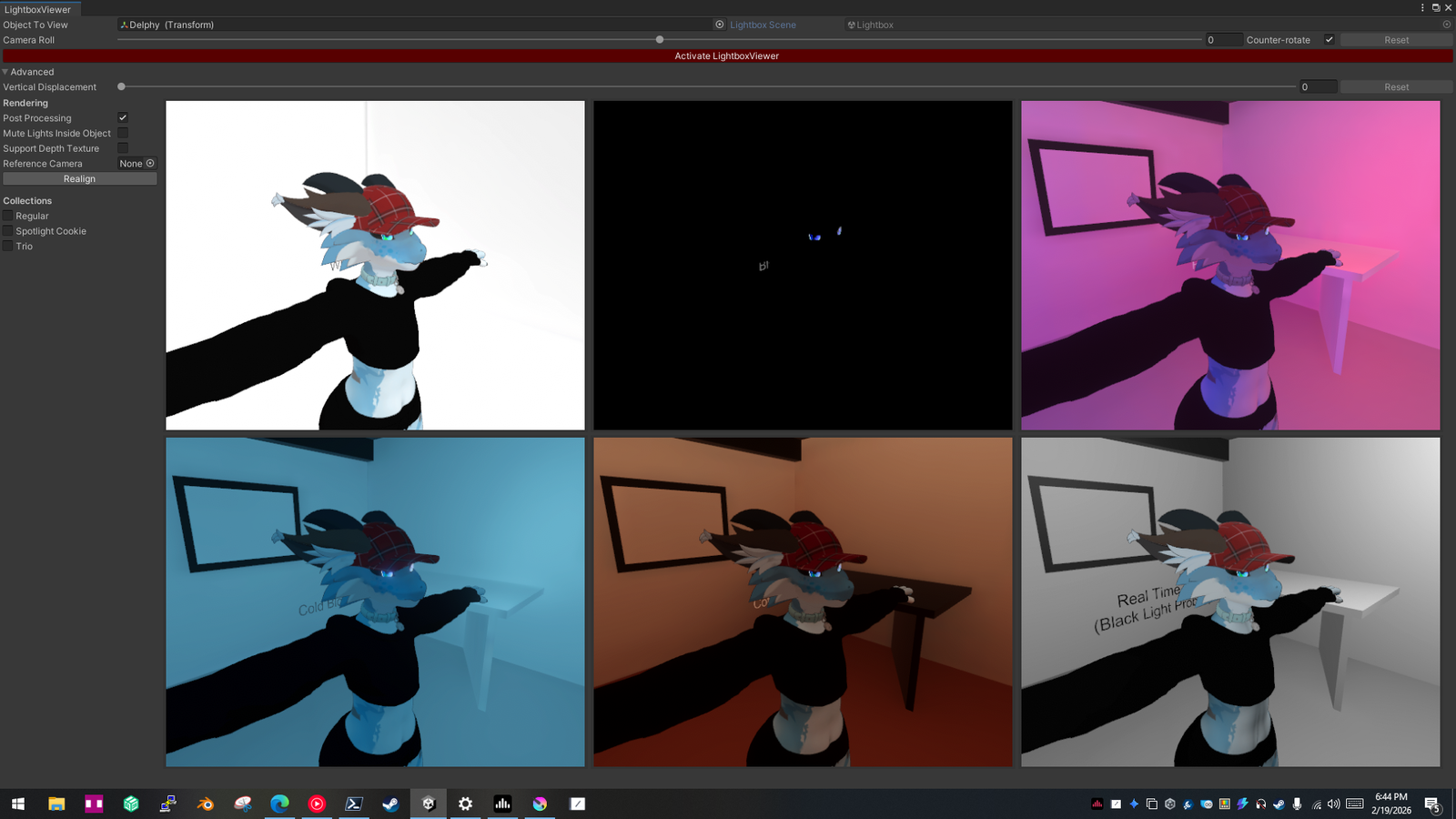Open the Object To View picker
The image size is (1456, 819).
pyautogui.click(x=719, y=25)
